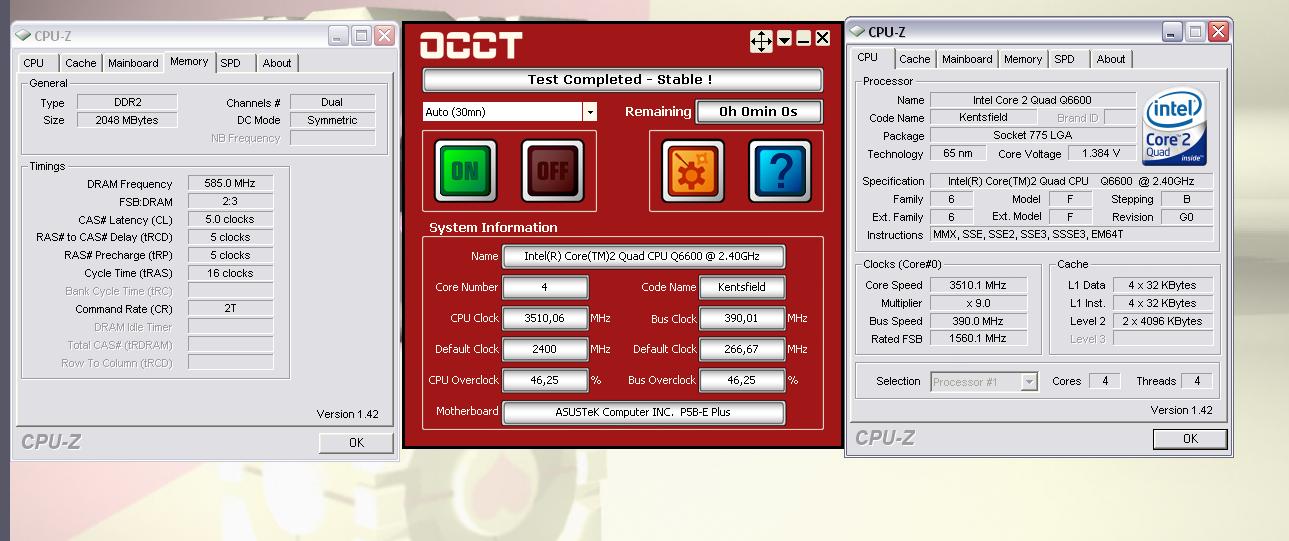Image resolution: width=1289 pixels, height=541 pixels.
Task: Click the Motherboard field ASUSTeK P5B-E Plus
Action: (642, 412)
